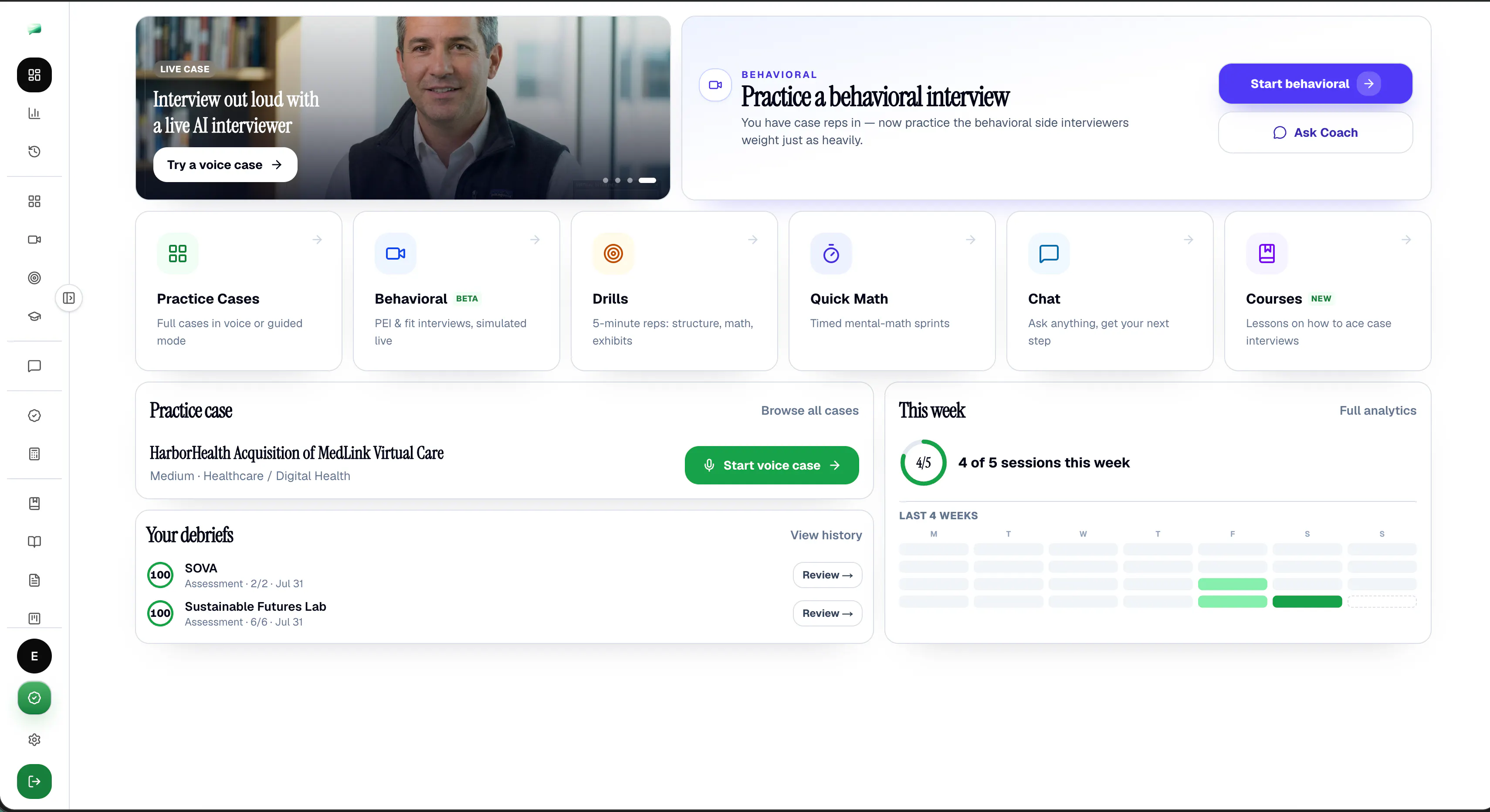This screenshot has width=1490, height=812.
Task: Click the green app logo
Action: click(34, 29)
